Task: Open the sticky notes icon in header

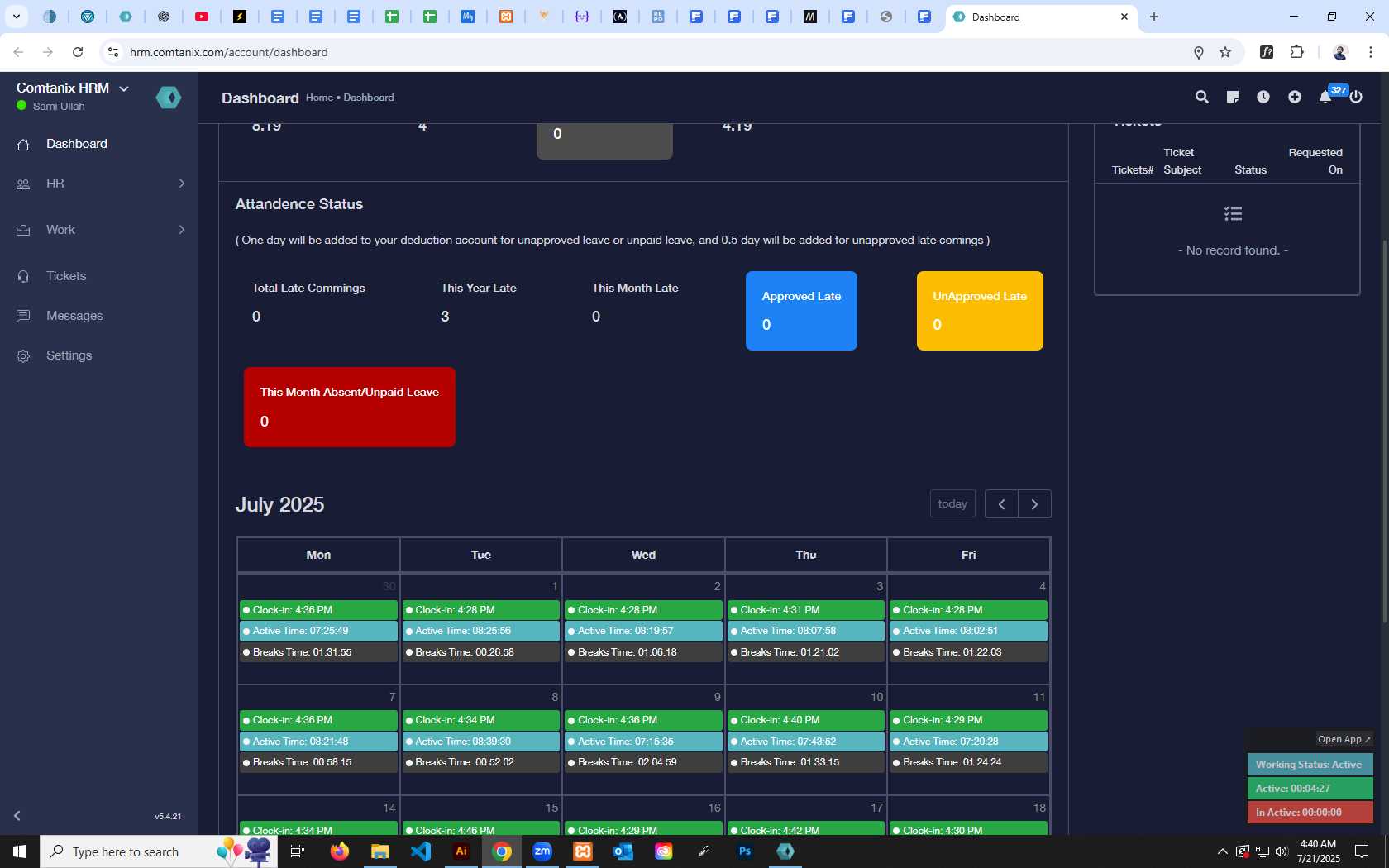Action: [x=1232, y=97]
